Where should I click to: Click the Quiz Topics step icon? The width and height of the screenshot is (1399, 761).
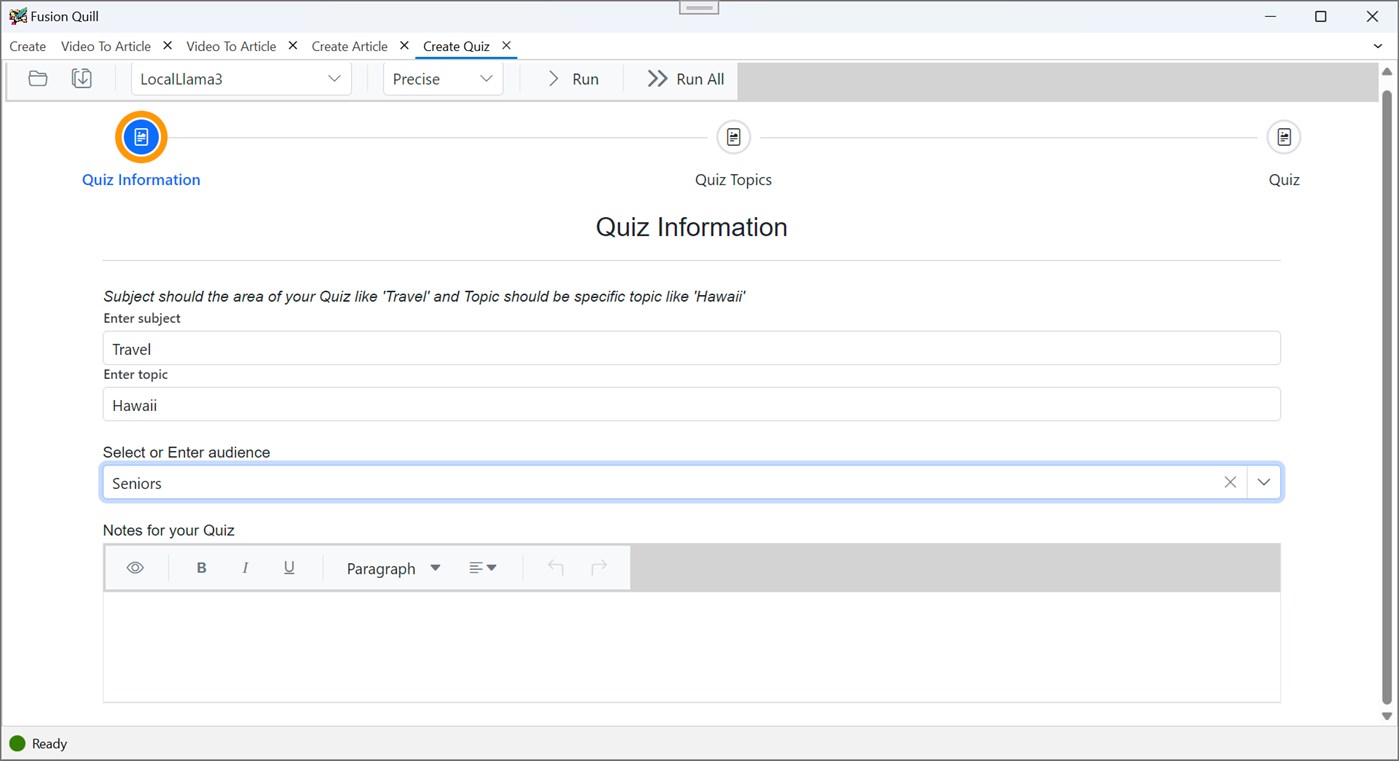733,137
